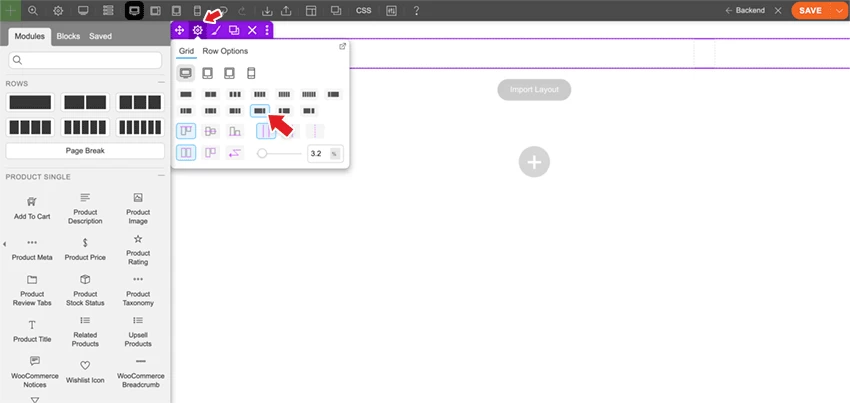Click the round plus add-row button
Viewport: 850px width, 403px height.
point(535,162)
